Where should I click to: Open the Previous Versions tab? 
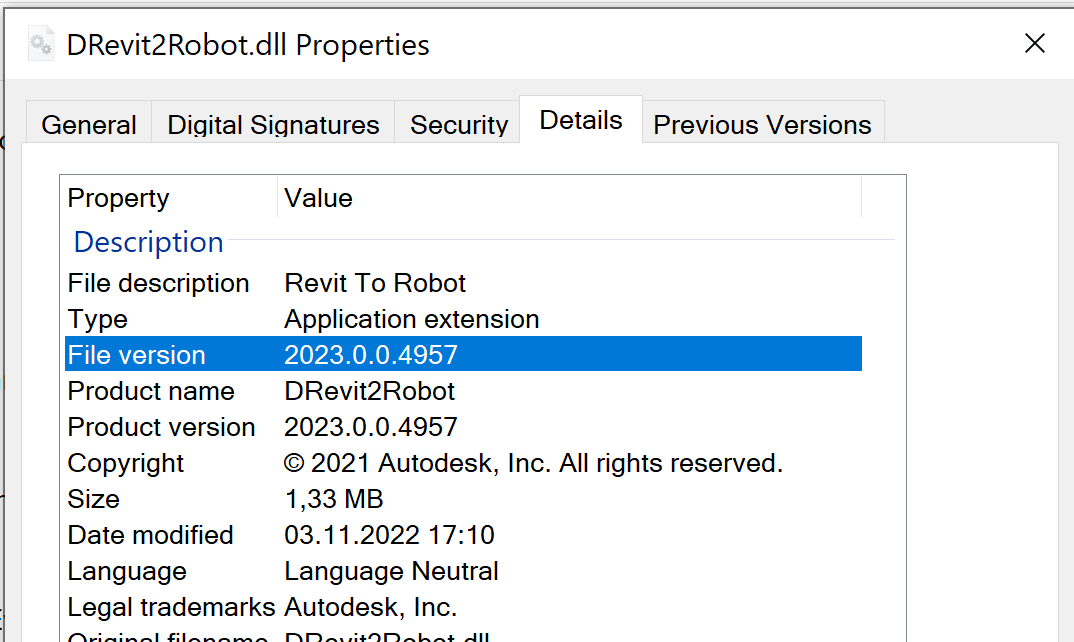[762, 125]
